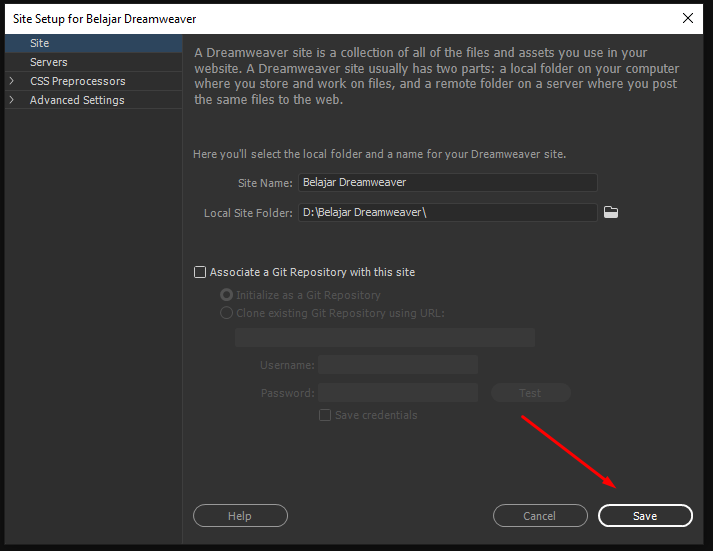Click the Cancel button
Image resolution: width=713 pixels, height=551 pixels.
(x=540, y=516)
